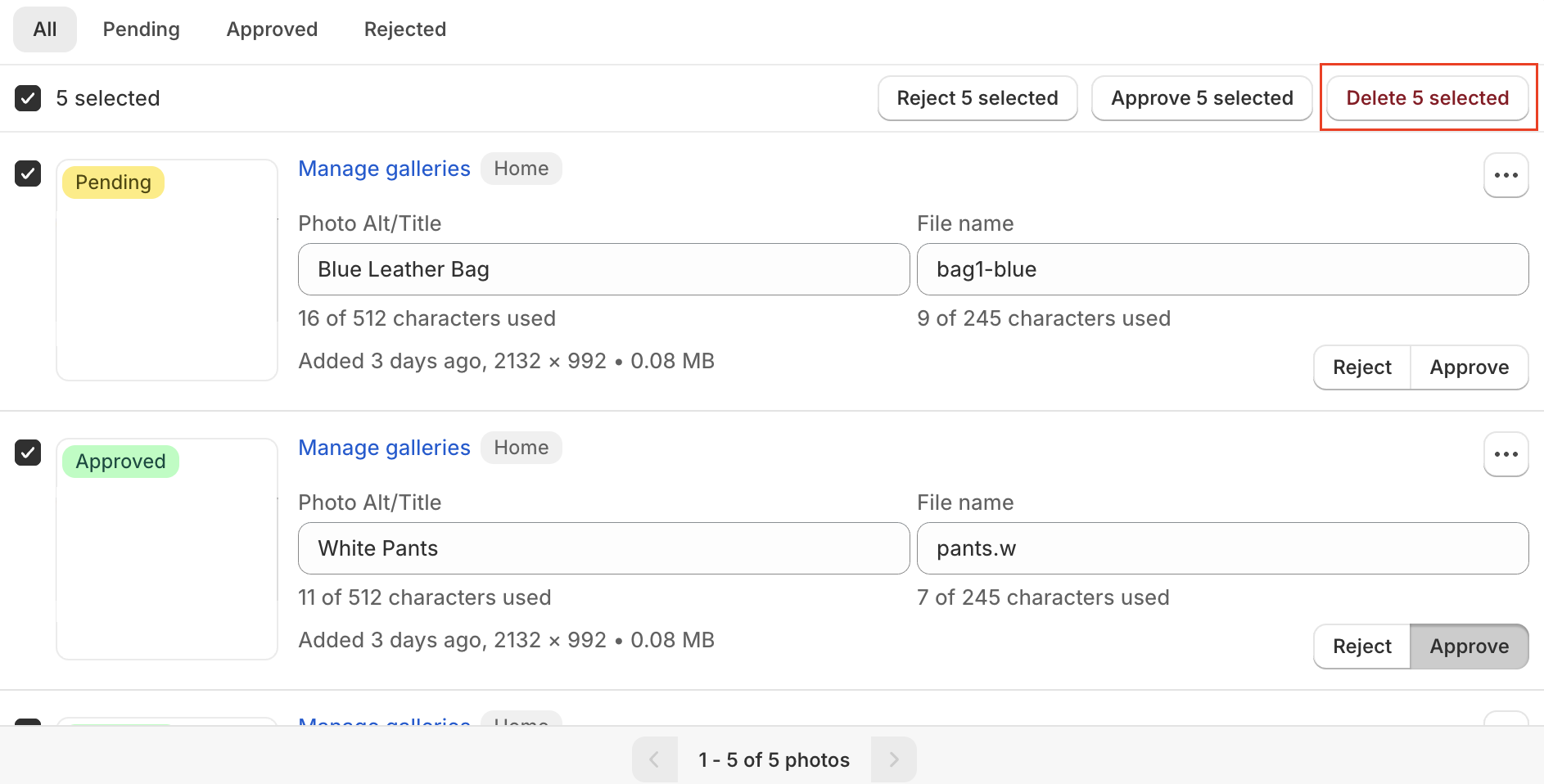This screenshot has height=784, width=1544.
Task: Go to the previous page of photos
Action: tap(654, 759)
